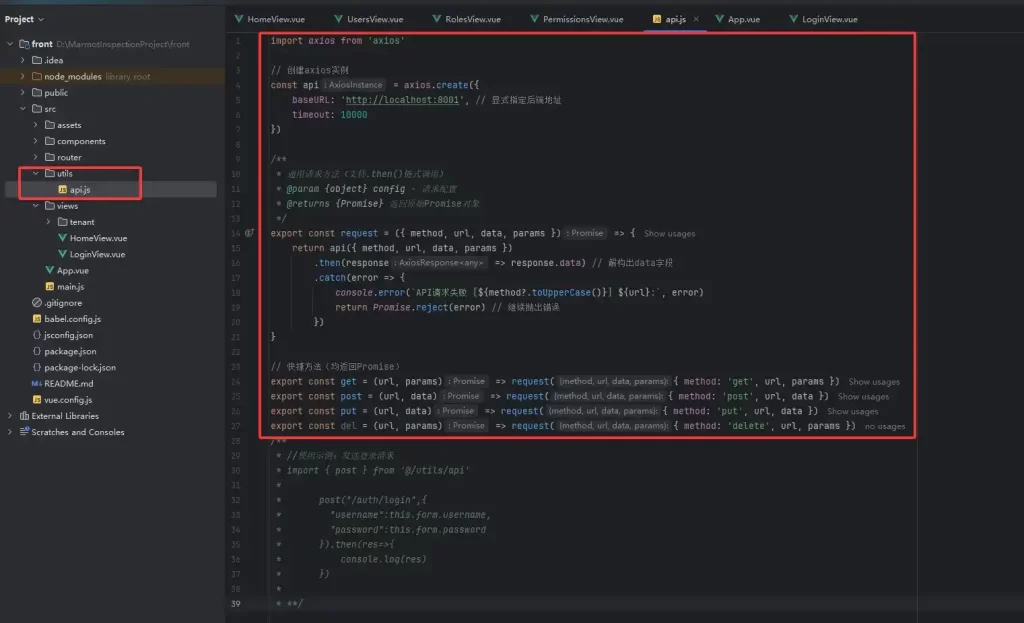Click 'Show usages' hint for the post function

tap(862, 397)
